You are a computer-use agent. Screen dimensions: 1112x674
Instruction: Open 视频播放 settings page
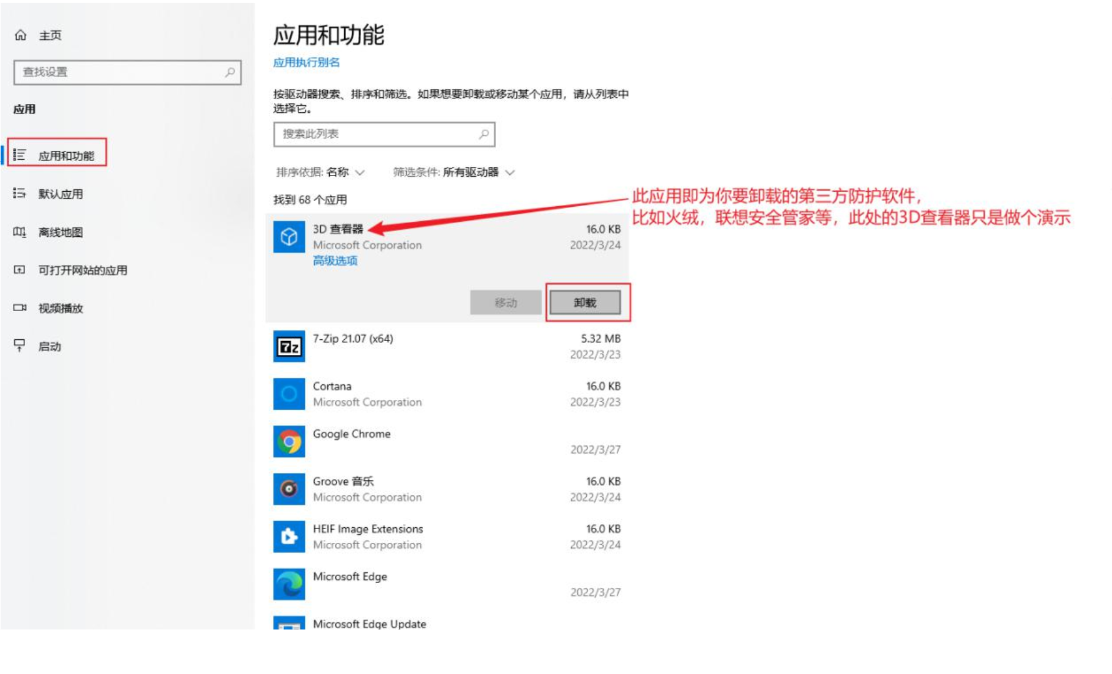[x=60, y=308]
